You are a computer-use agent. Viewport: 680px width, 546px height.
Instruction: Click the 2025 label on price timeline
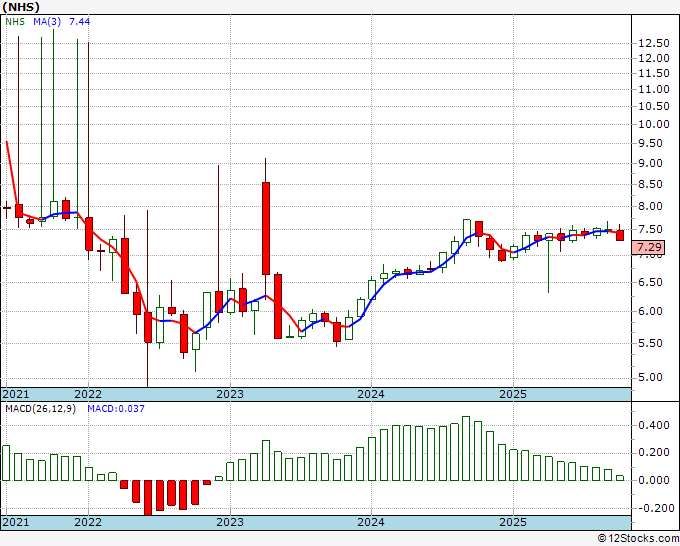point(513,394)
